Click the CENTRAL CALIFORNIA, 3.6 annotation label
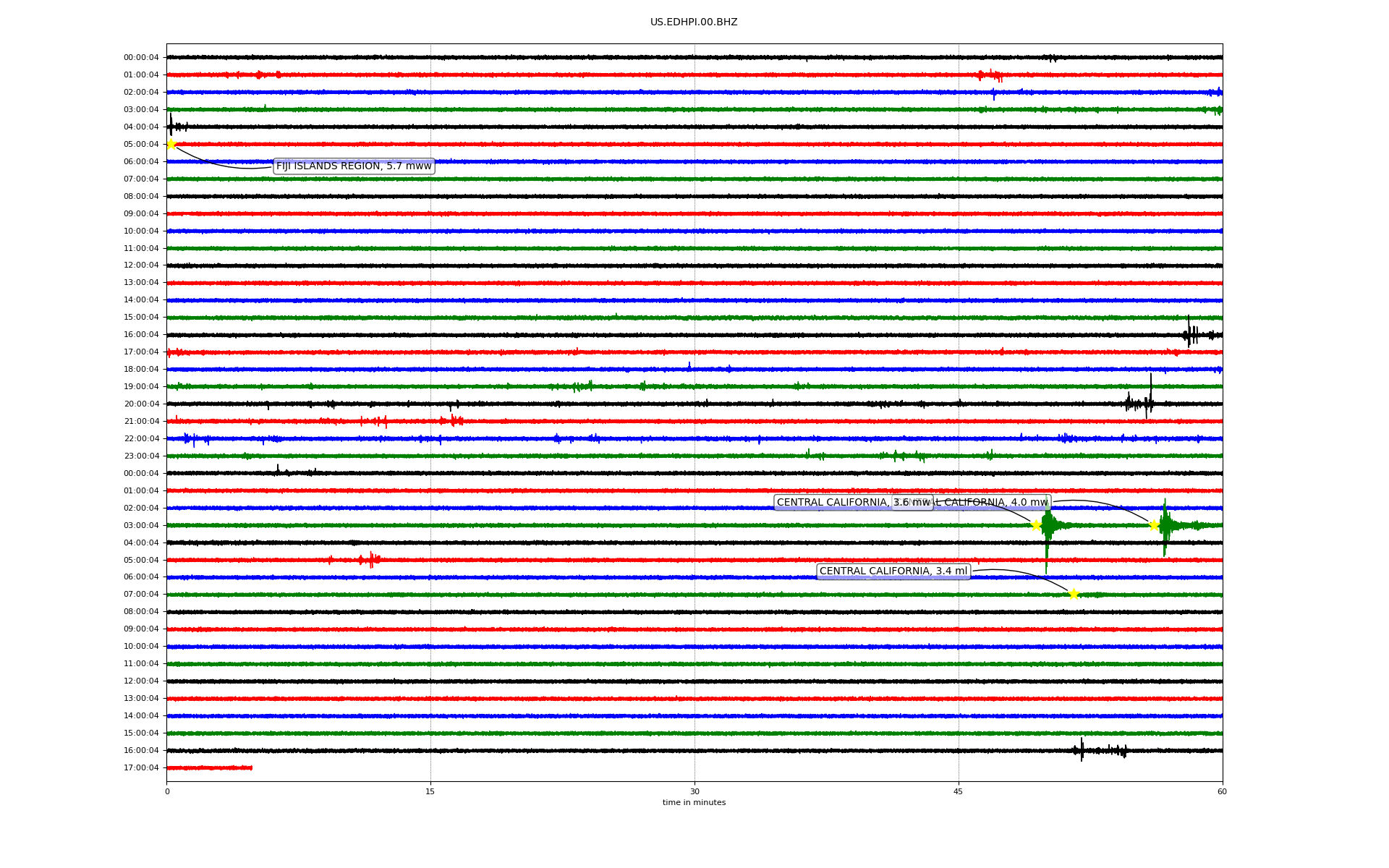 click(832, 503)
